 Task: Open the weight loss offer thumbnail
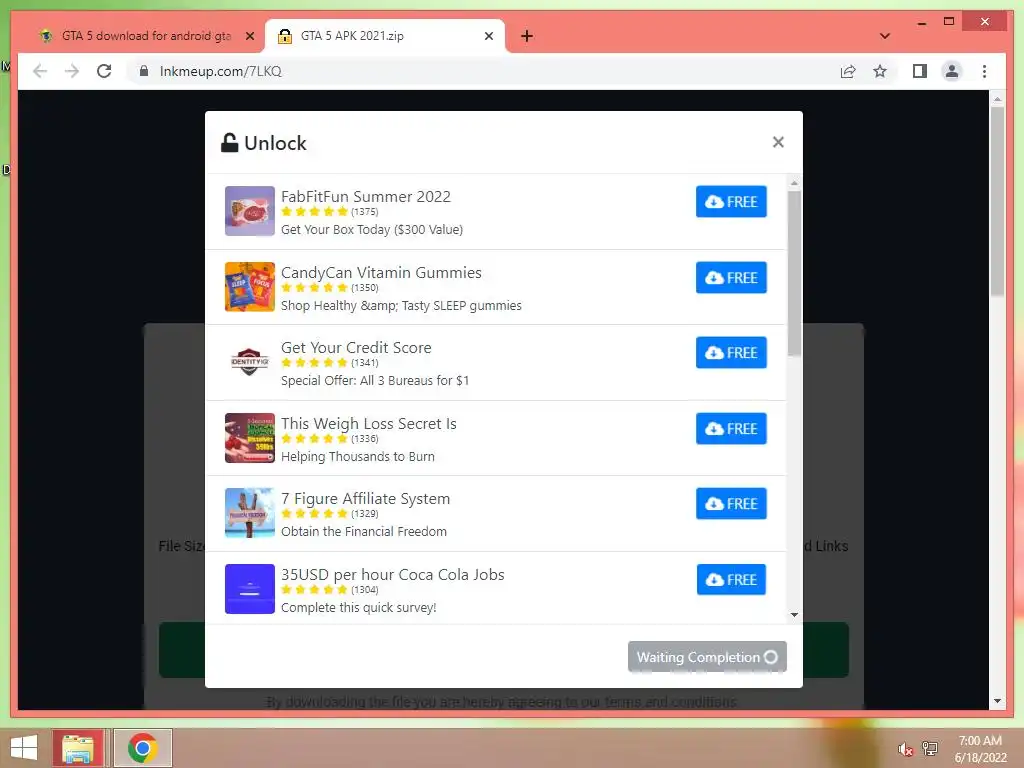[x=249, y=438]
